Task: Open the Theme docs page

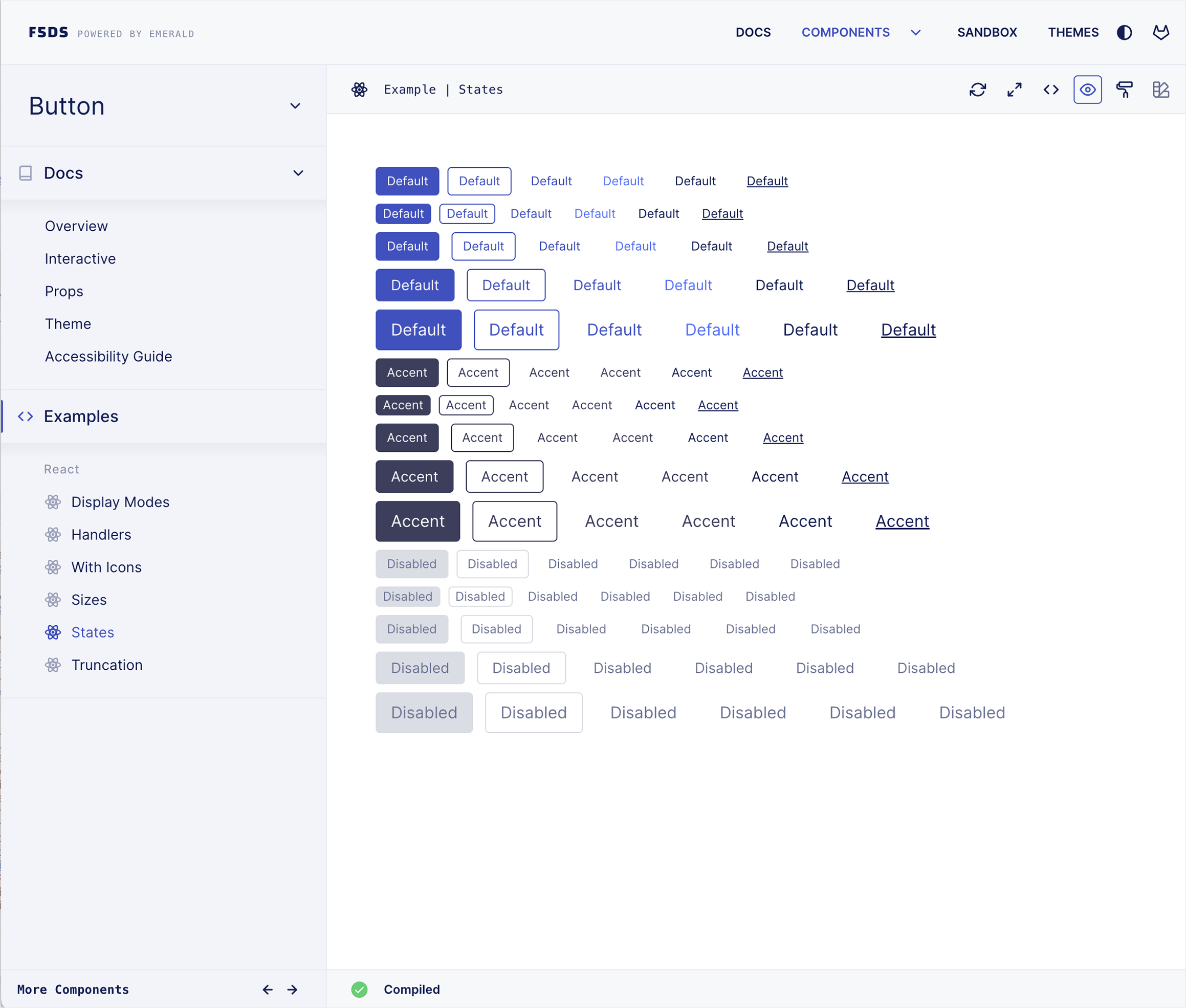Action: (x=68, y=324)
